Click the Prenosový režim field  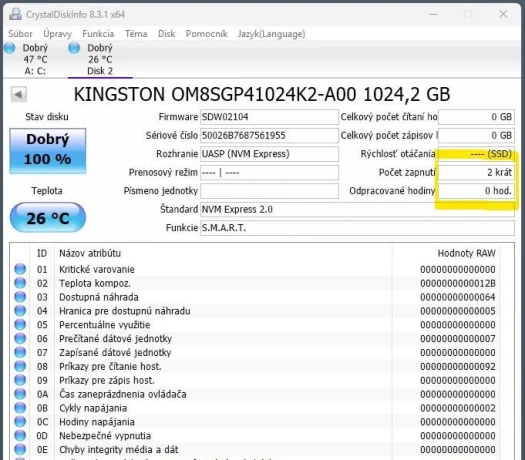point(269,173)
